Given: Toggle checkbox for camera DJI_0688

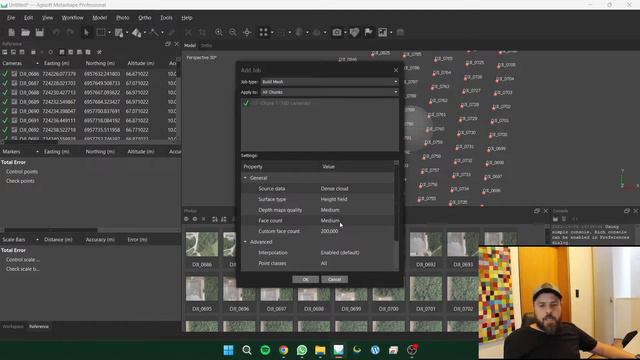Looking at the screenshot, I should click(x=5, y=93).
